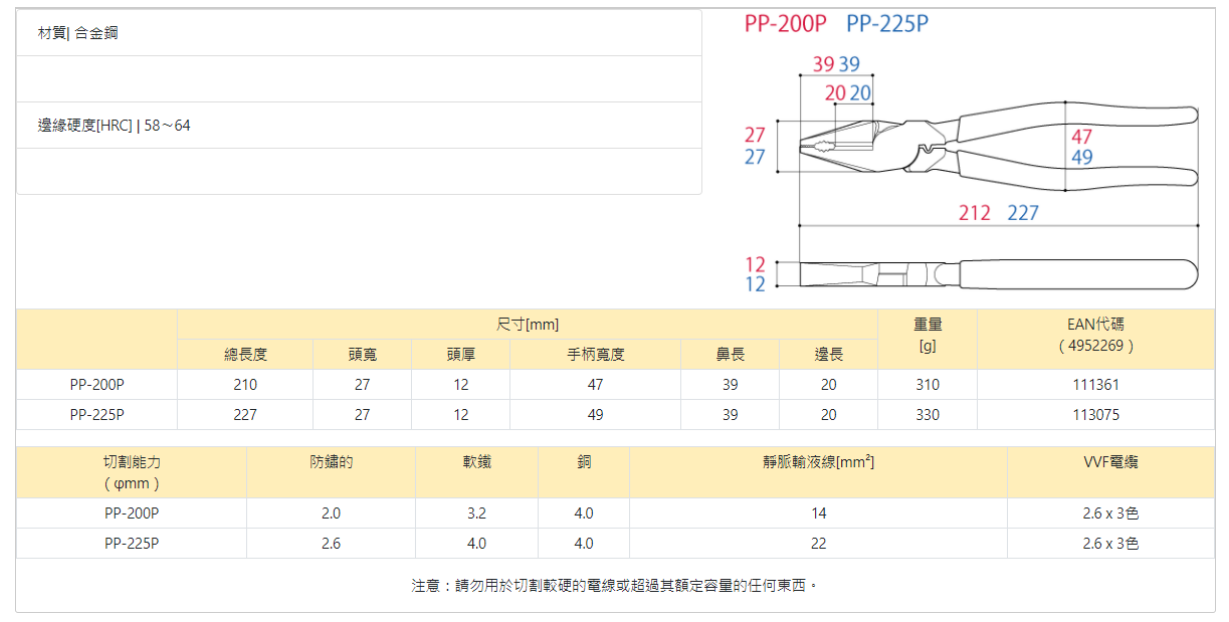Click handle width value 47 in table
This screenshot has width=1229, height=622.
click(x=596, y=384)
